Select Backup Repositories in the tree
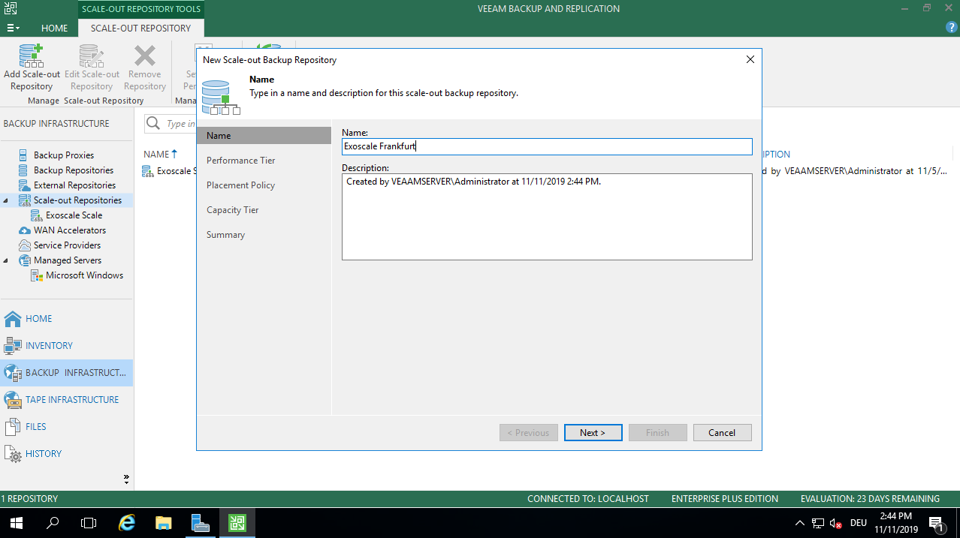Image resolution: width=960 pixels, height=538 pixels. point(73,170)
